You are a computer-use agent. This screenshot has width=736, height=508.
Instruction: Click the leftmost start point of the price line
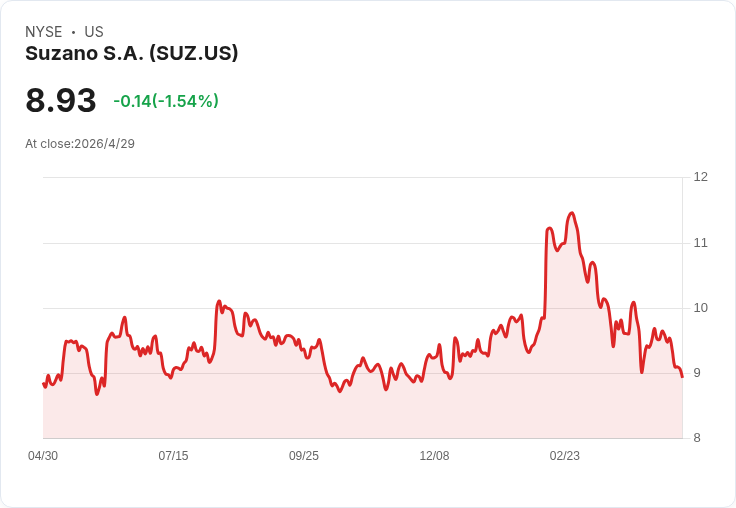click(43, 384)
